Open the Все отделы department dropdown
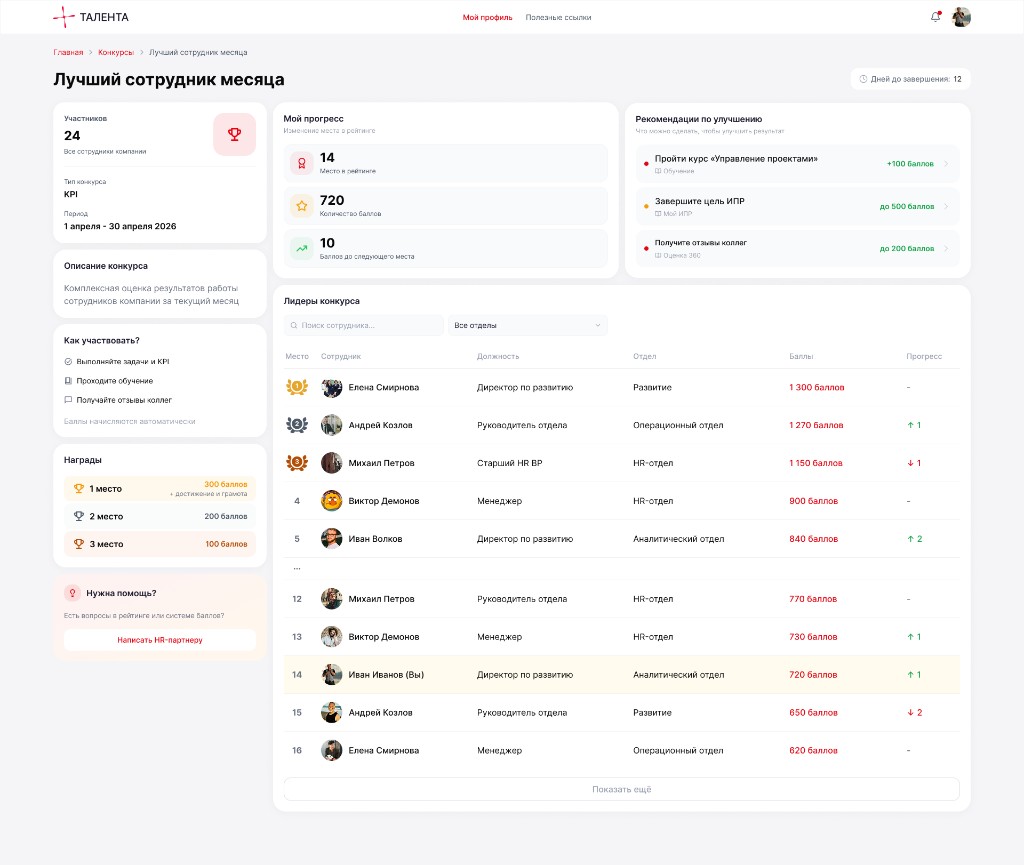Viewport: 1024px width, 865px height. click(528, 325)
